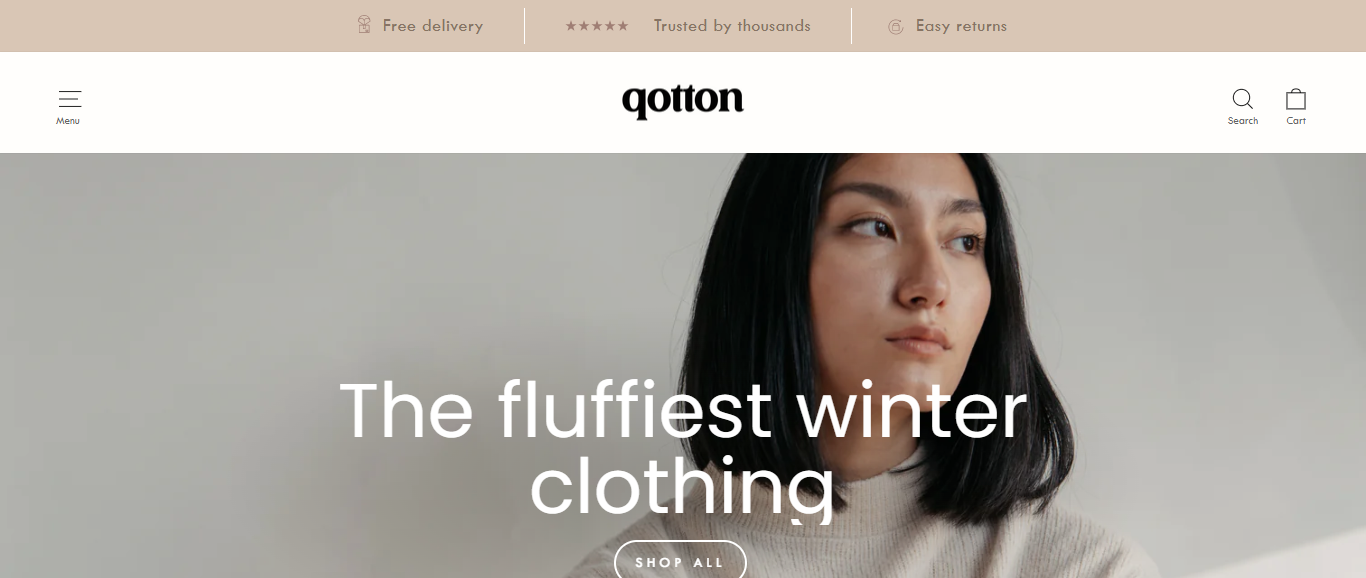This screenshot has width=1366, height=578.
Task: Click the fluffiest winter clothing headline
Action: click(x=683, y=449)
